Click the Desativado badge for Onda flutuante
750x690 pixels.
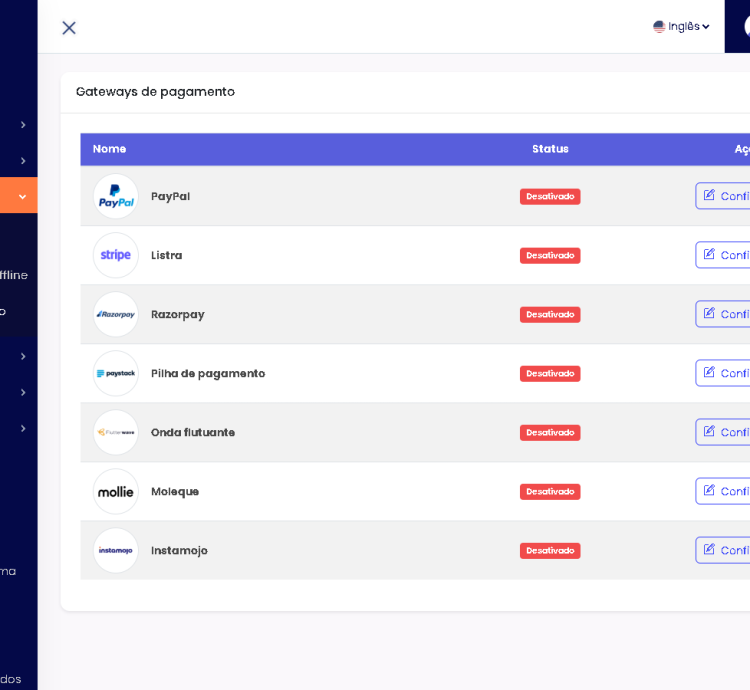point(550,432)
